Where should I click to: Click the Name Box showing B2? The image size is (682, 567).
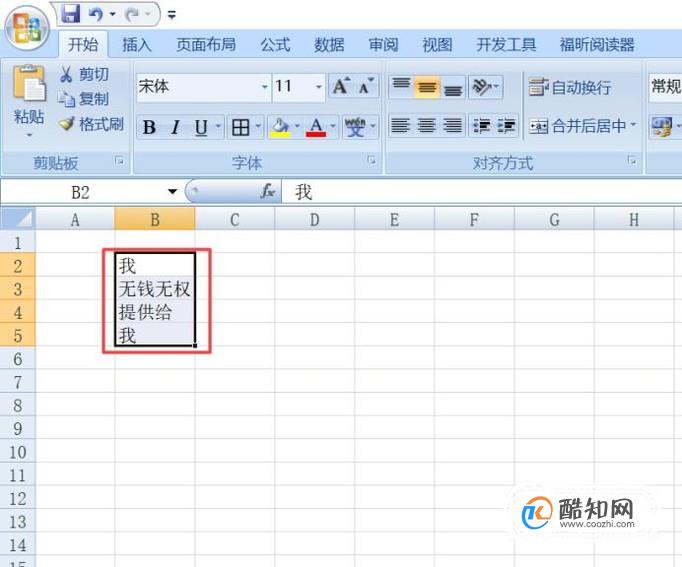[80, 192]
